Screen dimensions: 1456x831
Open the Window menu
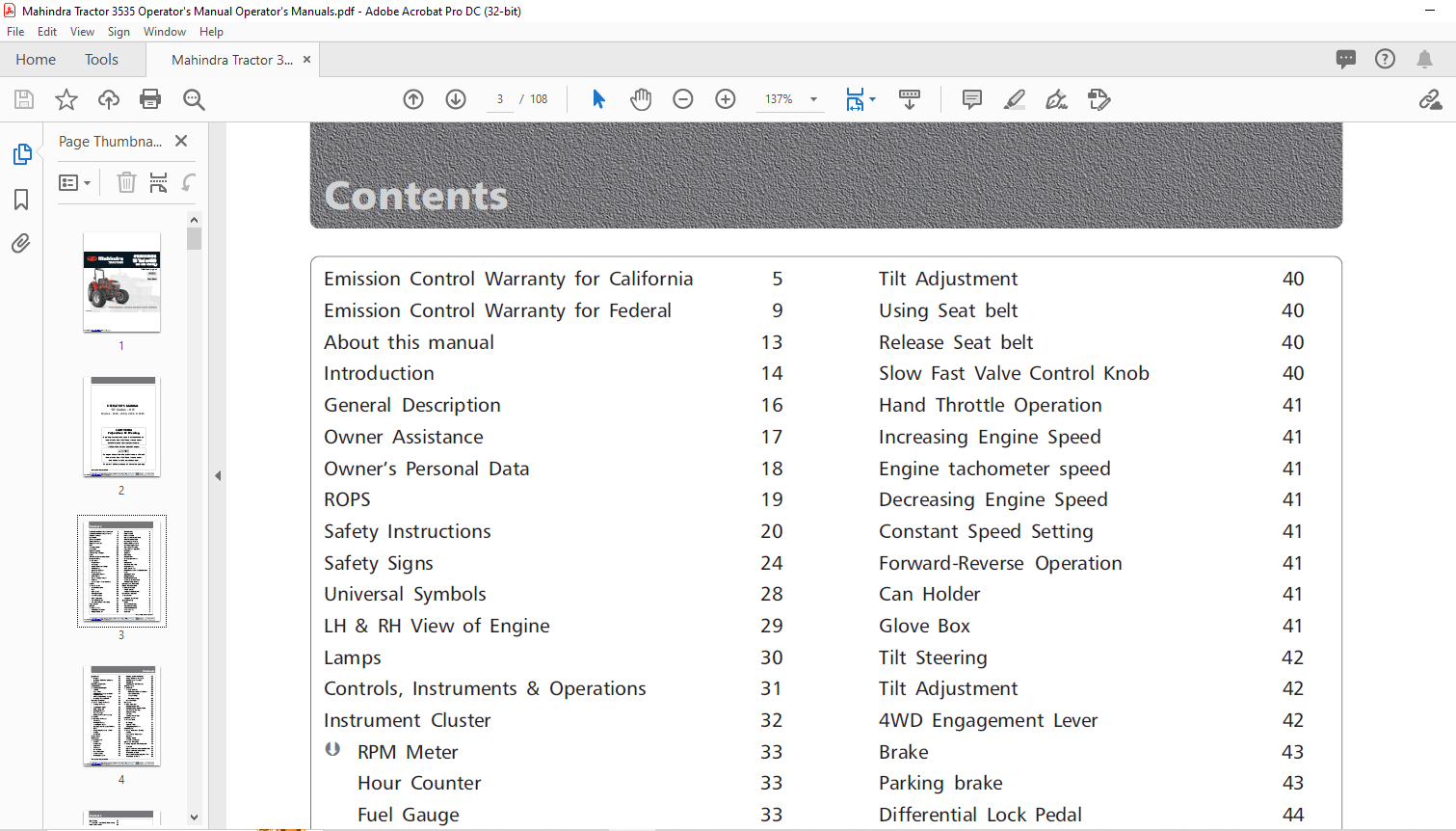click(165, 32)
